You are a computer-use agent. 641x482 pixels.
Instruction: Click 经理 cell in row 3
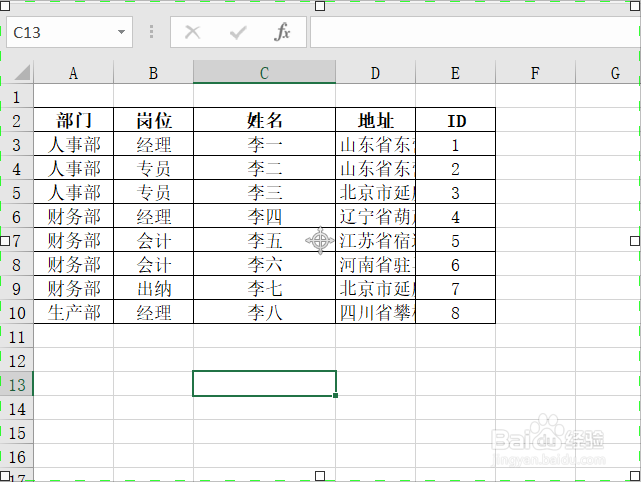153,144
